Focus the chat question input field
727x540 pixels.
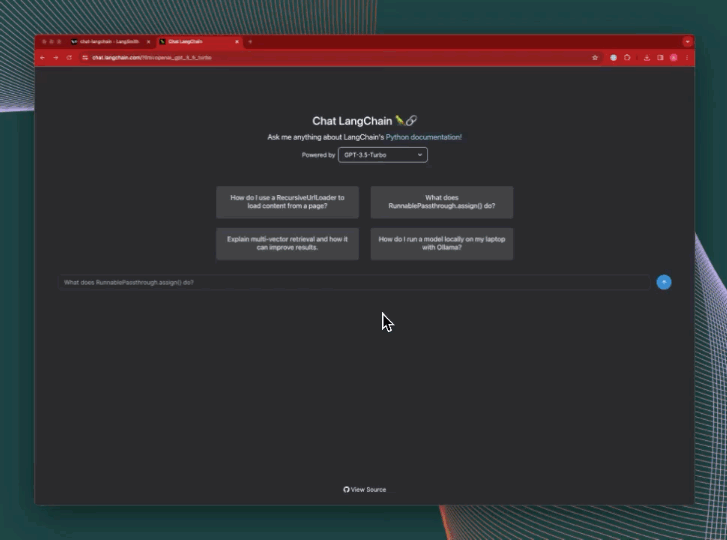click(354, 282)
